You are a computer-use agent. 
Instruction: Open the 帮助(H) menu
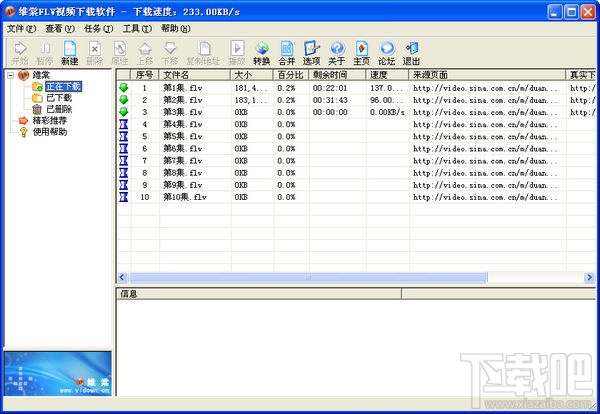176,29
